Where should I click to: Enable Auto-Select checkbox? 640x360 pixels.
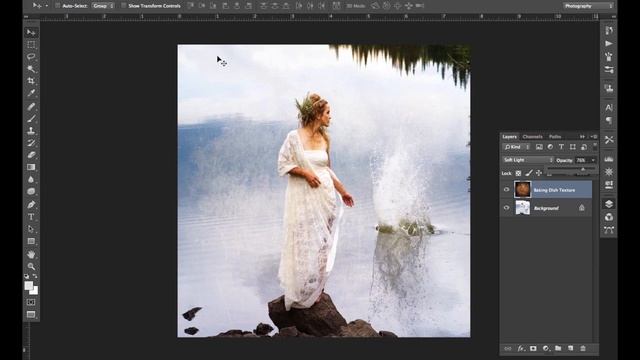[x=58, y=6]
